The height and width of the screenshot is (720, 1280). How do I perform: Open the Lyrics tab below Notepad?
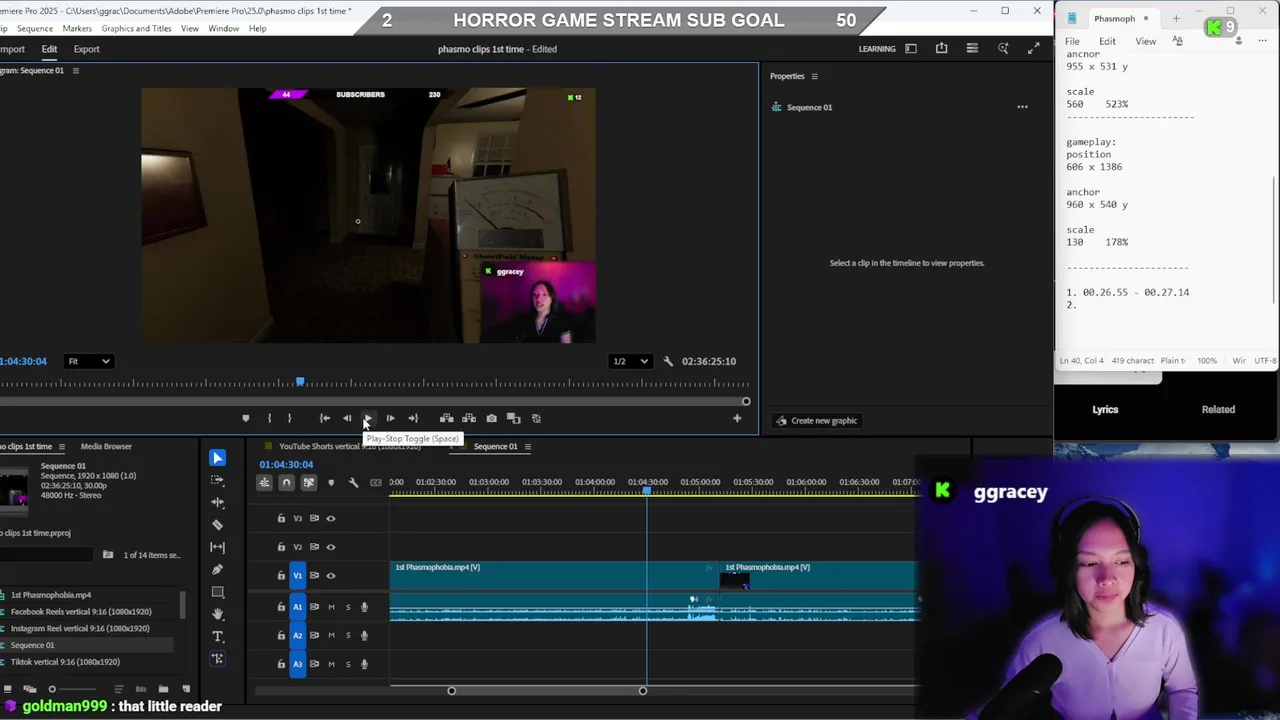tap(1105, 409)
